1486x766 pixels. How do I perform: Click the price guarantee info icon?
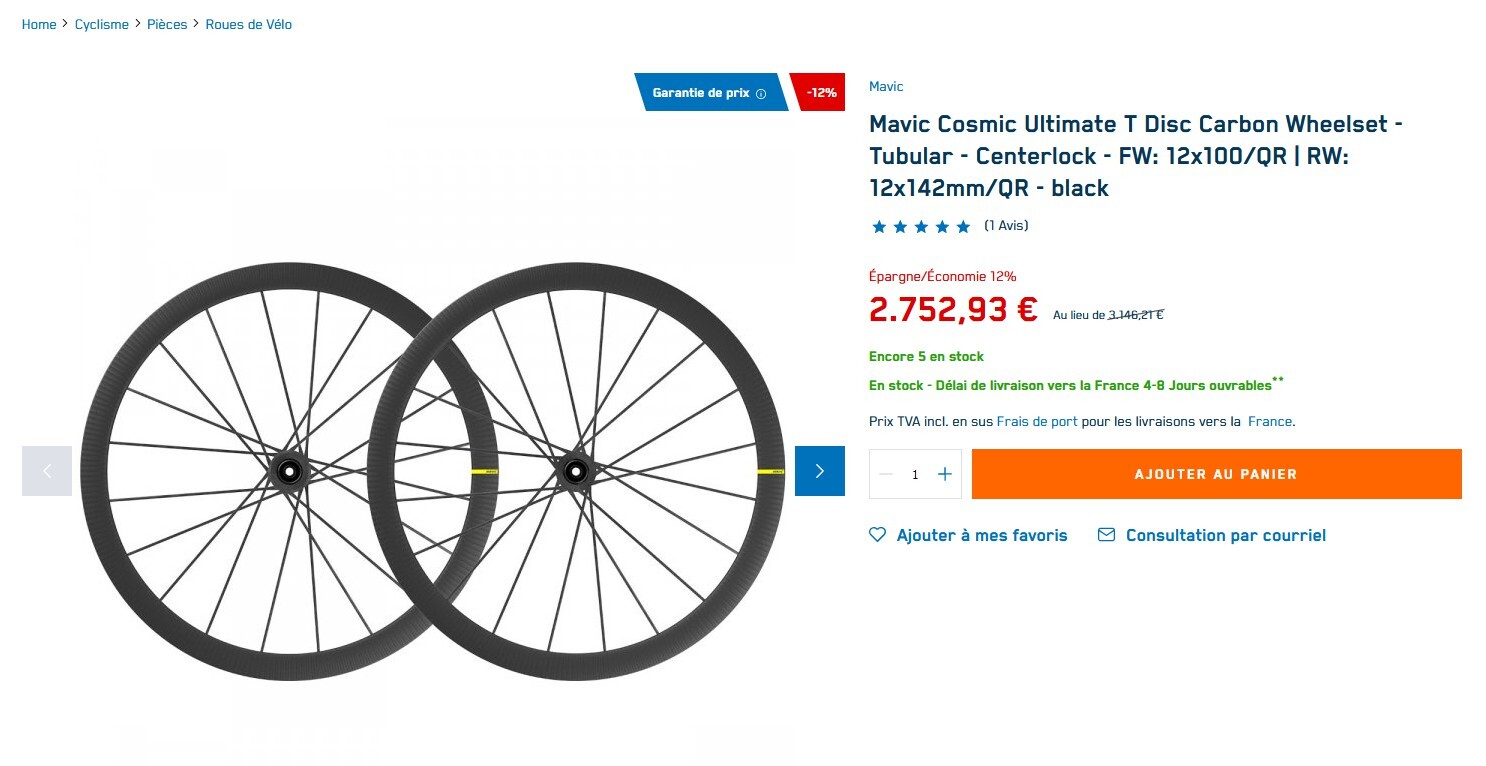click(x=761, y=94)
